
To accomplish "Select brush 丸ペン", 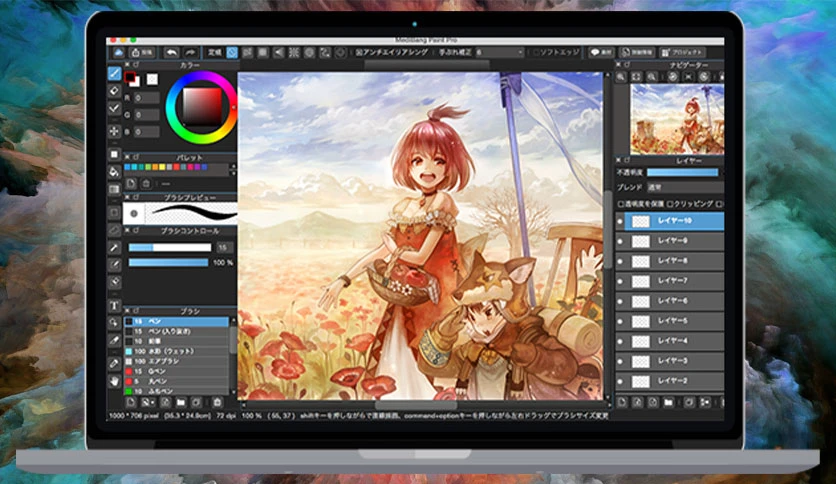I will 177,382.
